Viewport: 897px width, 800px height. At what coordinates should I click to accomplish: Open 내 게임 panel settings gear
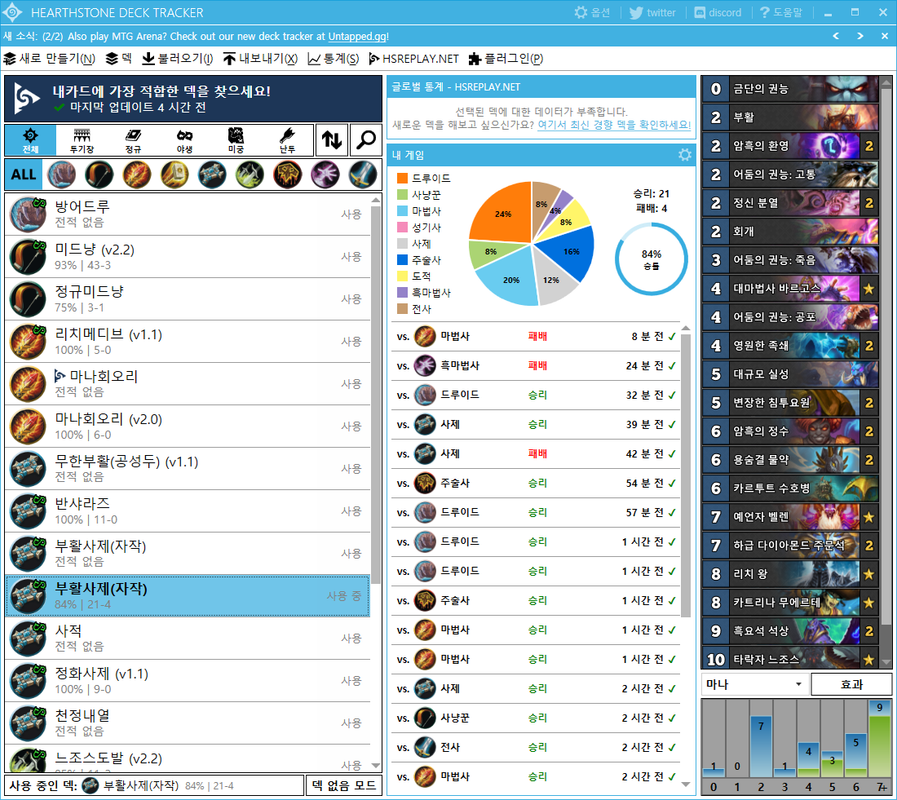point(684,155)
